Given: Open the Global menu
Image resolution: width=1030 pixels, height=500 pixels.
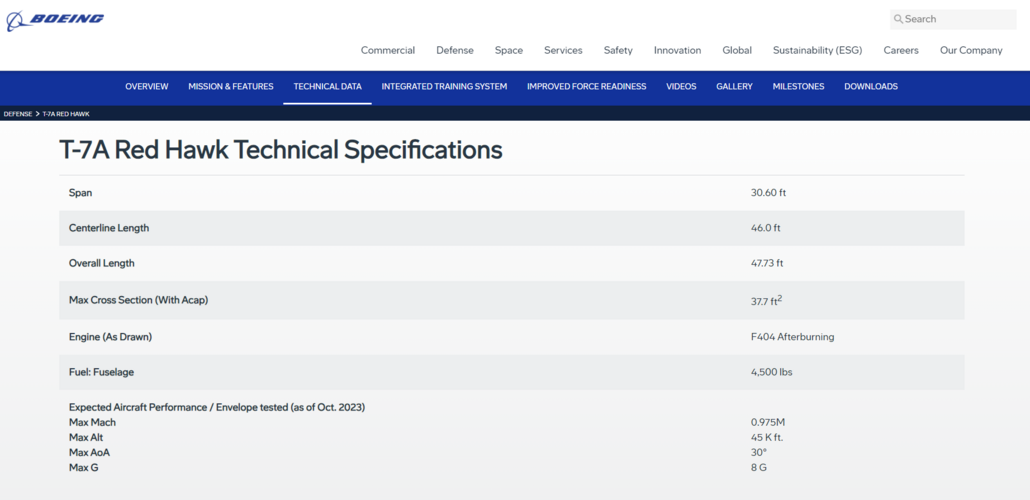Looking at the screenshot, I should pos(737,50).
